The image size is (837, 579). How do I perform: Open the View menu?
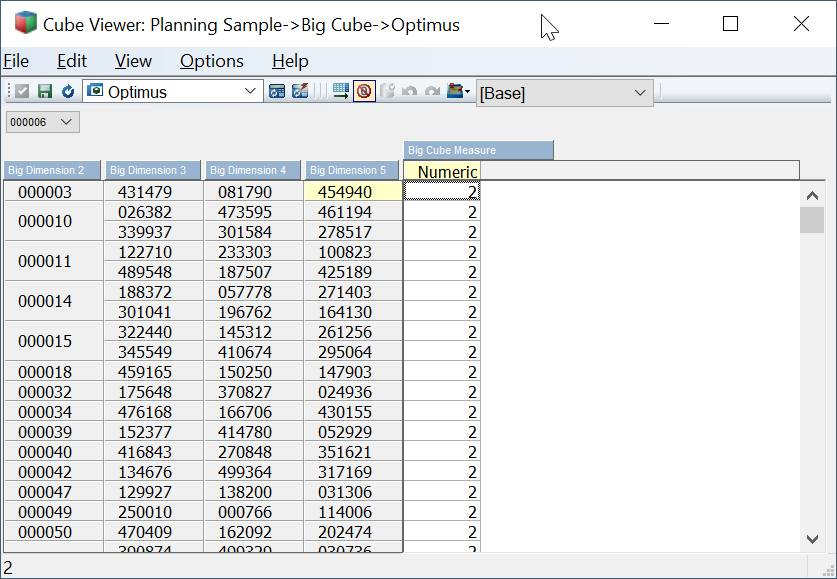tap(133, 61)
